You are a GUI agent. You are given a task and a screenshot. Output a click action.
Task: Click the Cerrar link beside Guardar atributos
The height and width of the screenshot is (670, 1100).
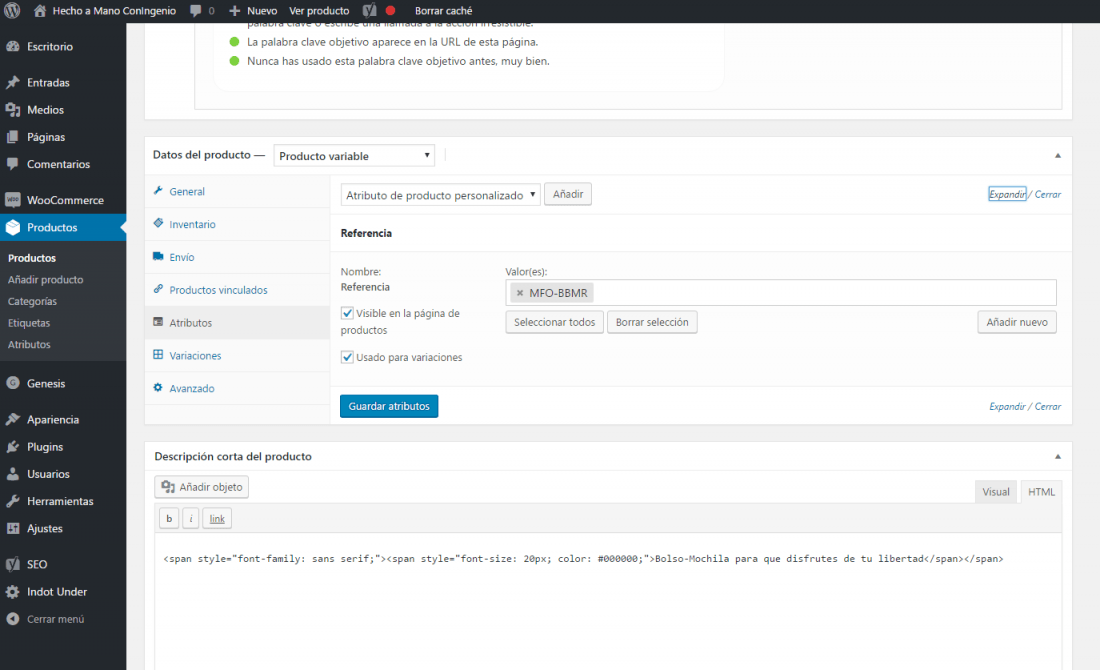[x=1048, y=406]
